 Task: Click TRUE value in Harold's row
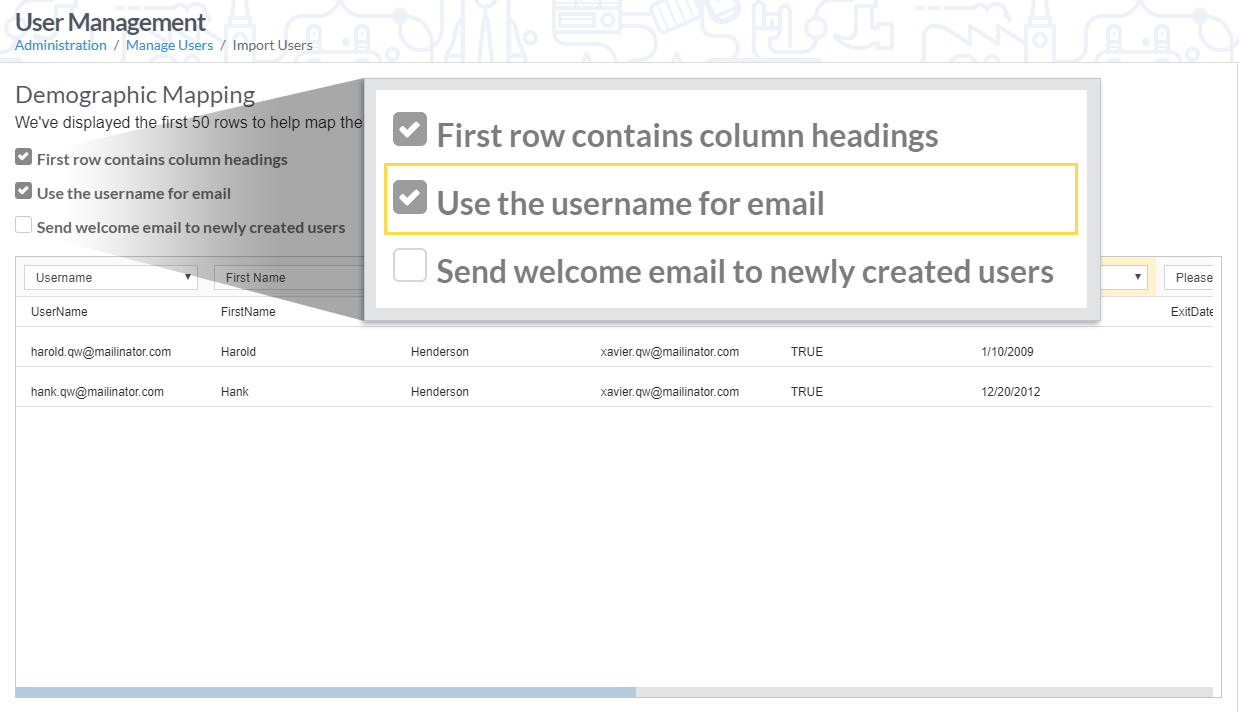807,352
